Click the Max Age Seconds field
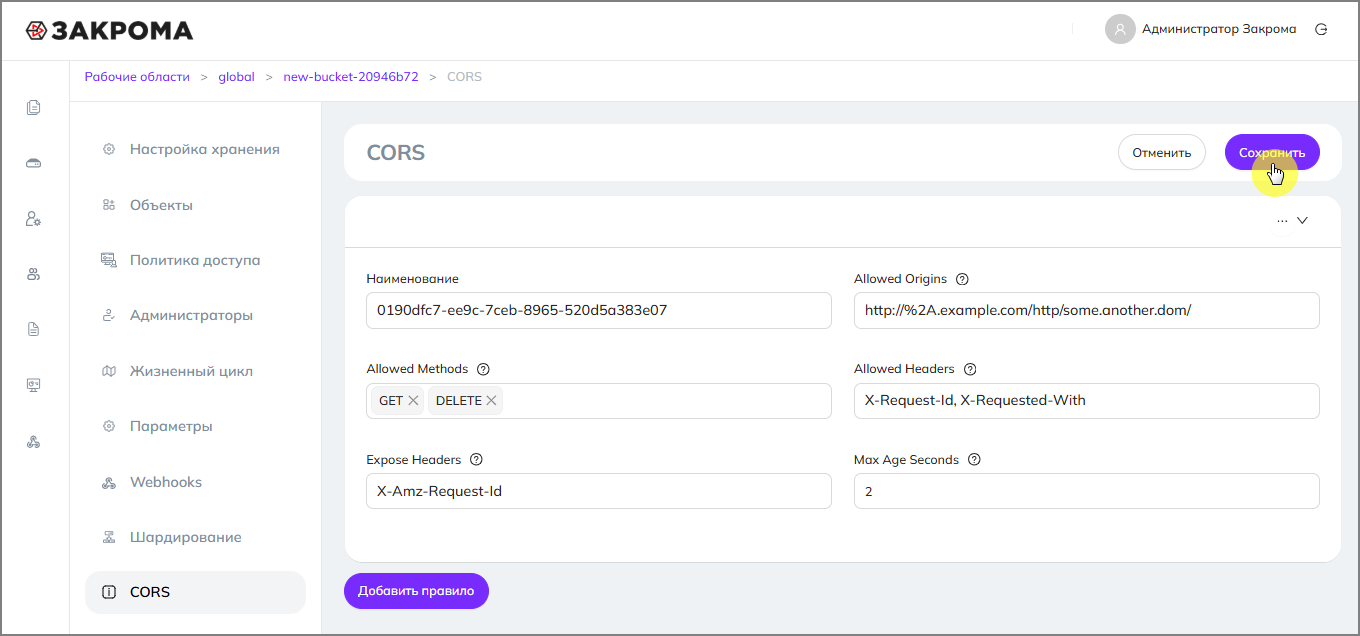Image resolution: width=1360 pixels, height=636 pixels. pos(1087,491)
